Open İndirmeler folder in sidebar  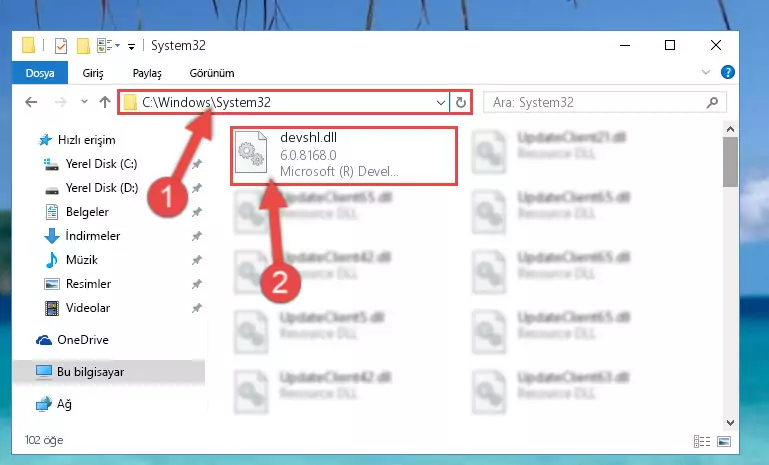(x=82, y=236)
